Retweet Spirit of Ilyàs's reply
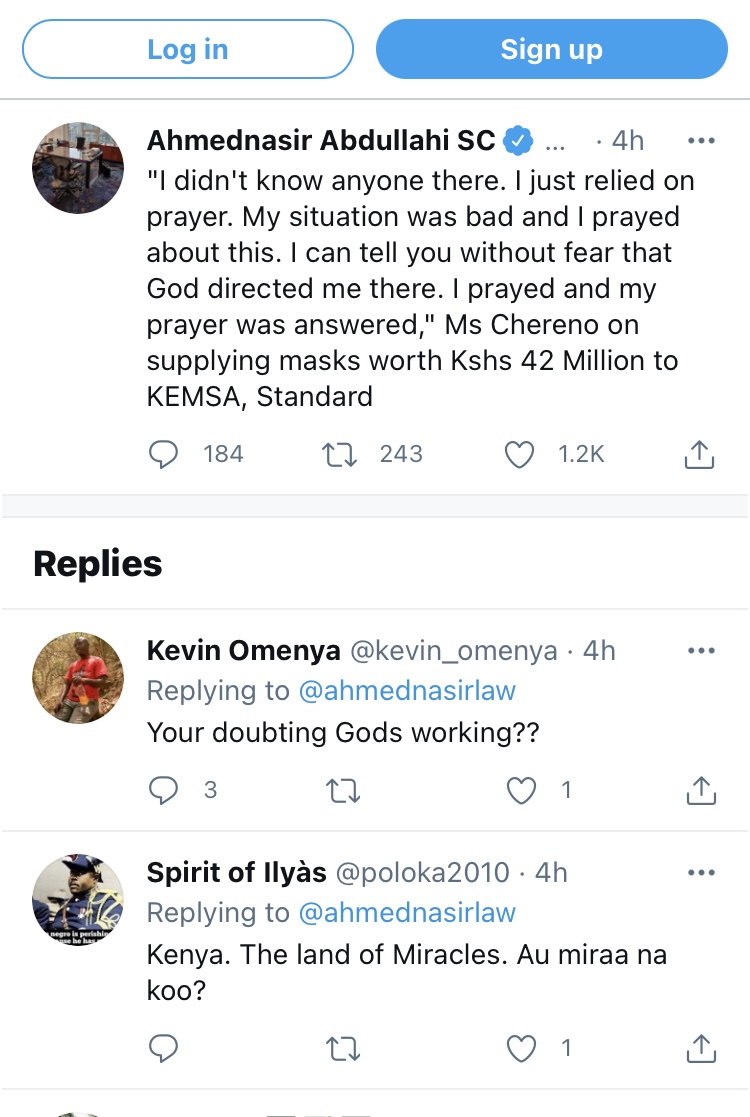Viewport: 750px width, 1117px height. (x=343, y=1048)
